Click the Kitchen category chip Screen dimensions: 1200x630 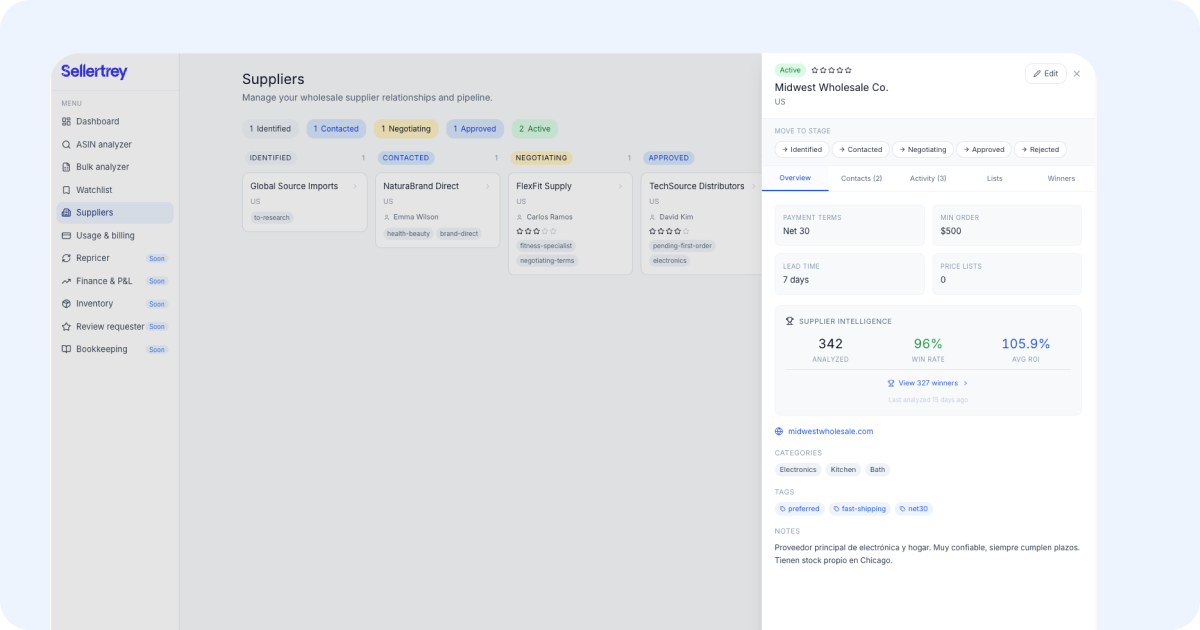pyautogui.click(x=843, y=469)
